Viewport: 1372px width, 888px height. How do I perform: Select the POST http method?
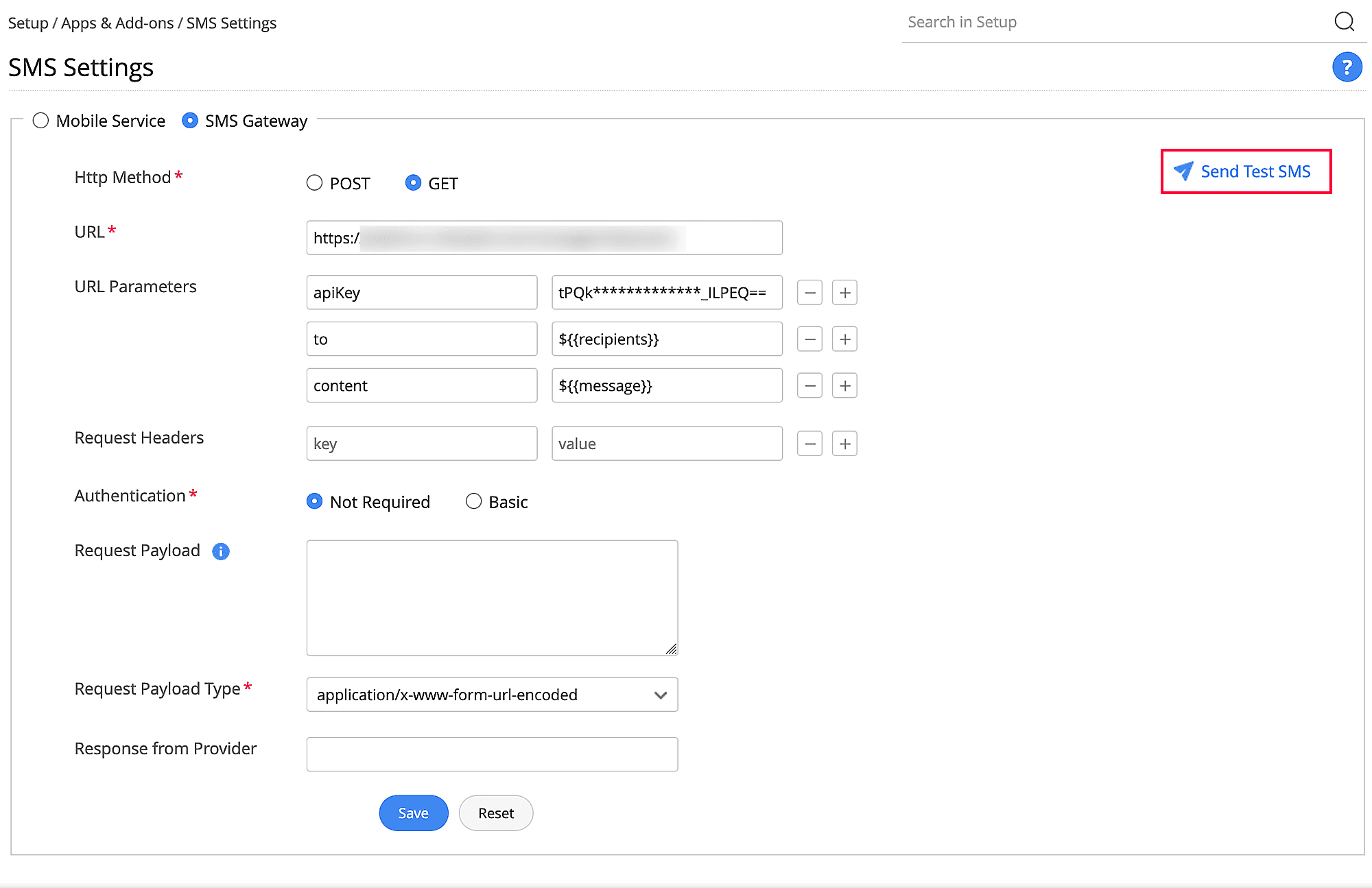pos(314,183)
